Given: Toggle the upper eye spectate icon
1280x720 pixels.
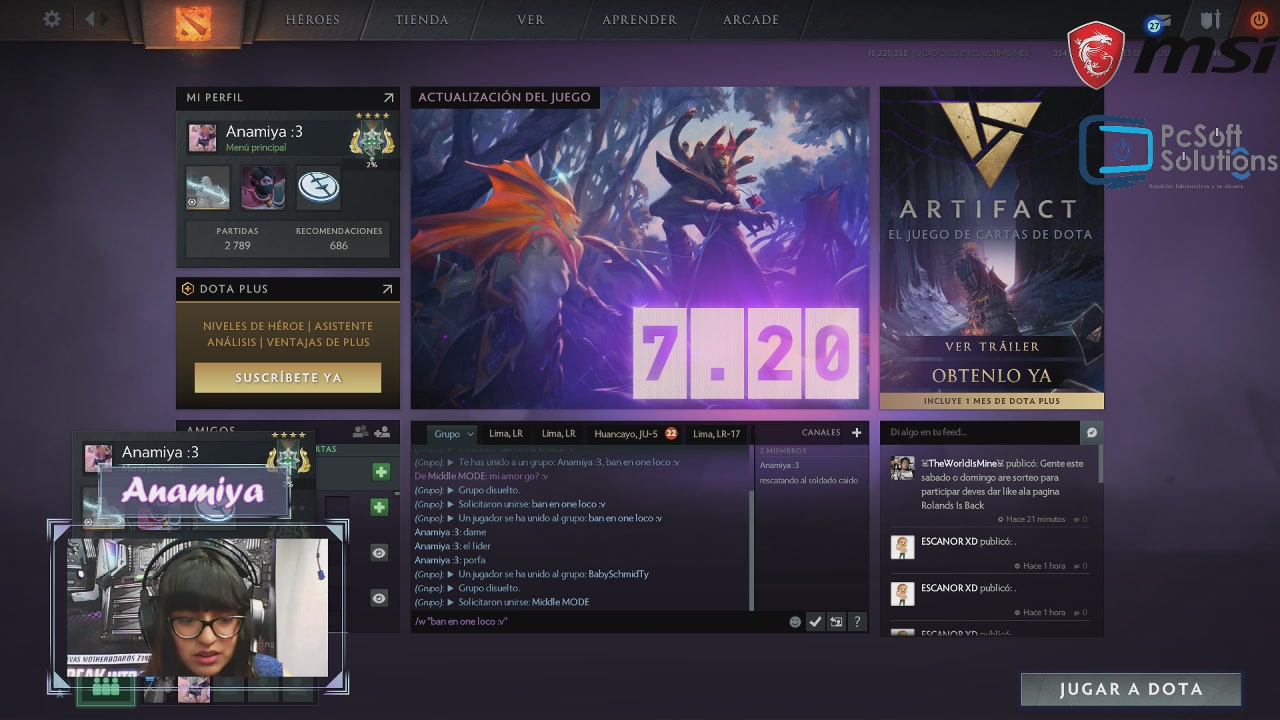Looking at the screenshot, I should point(379,552).
